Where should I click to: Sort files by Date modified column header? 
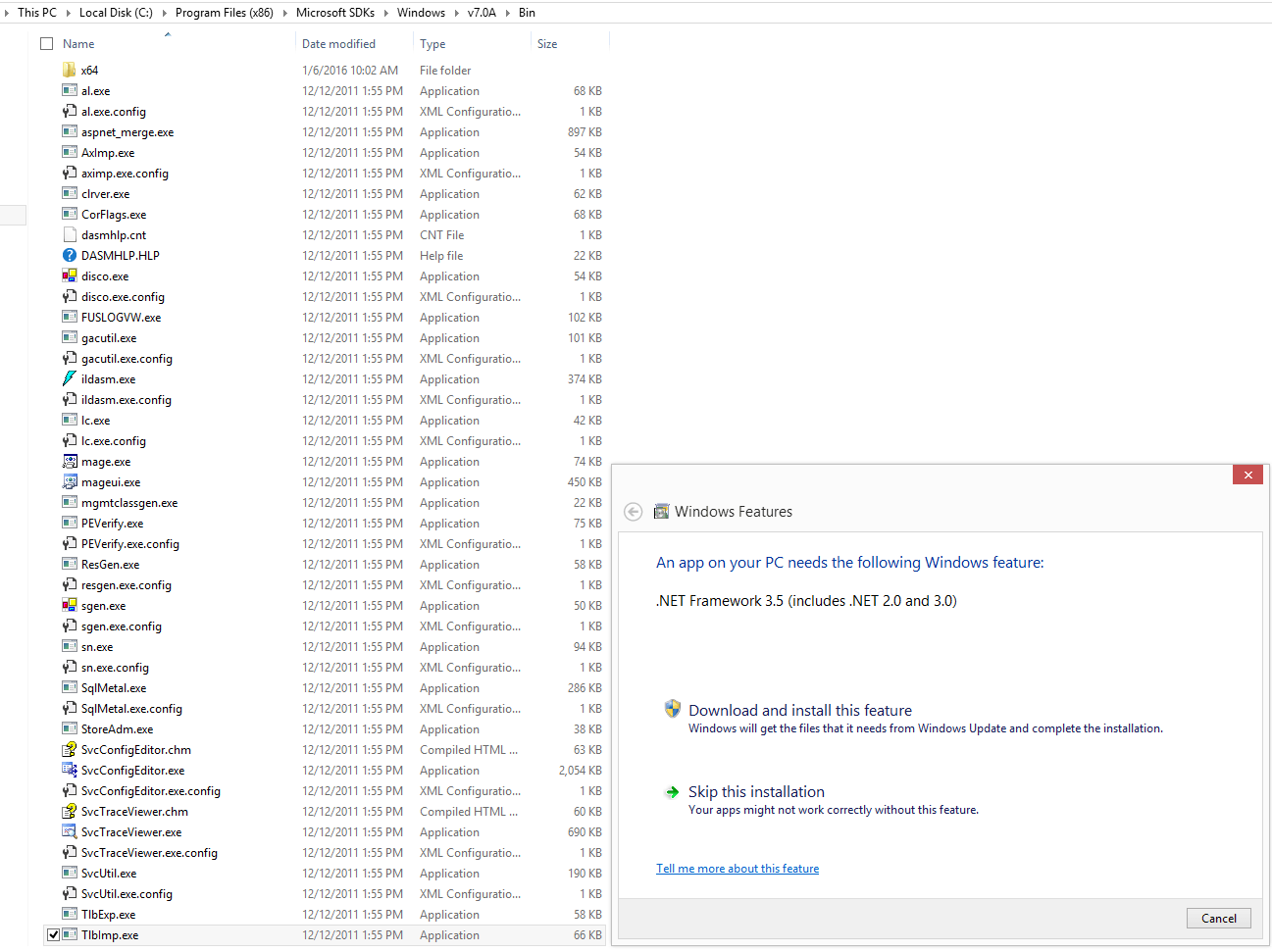tap(339, 44)
